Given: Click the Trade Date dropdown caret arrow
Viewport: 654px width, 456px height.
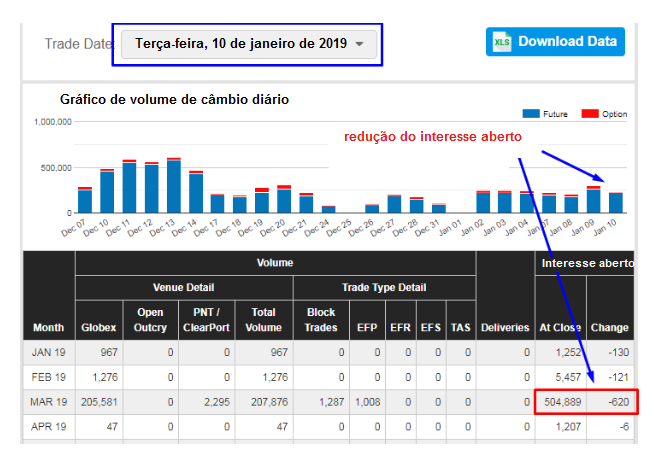Looking at the screenshot, I should [x=360, y=45].
